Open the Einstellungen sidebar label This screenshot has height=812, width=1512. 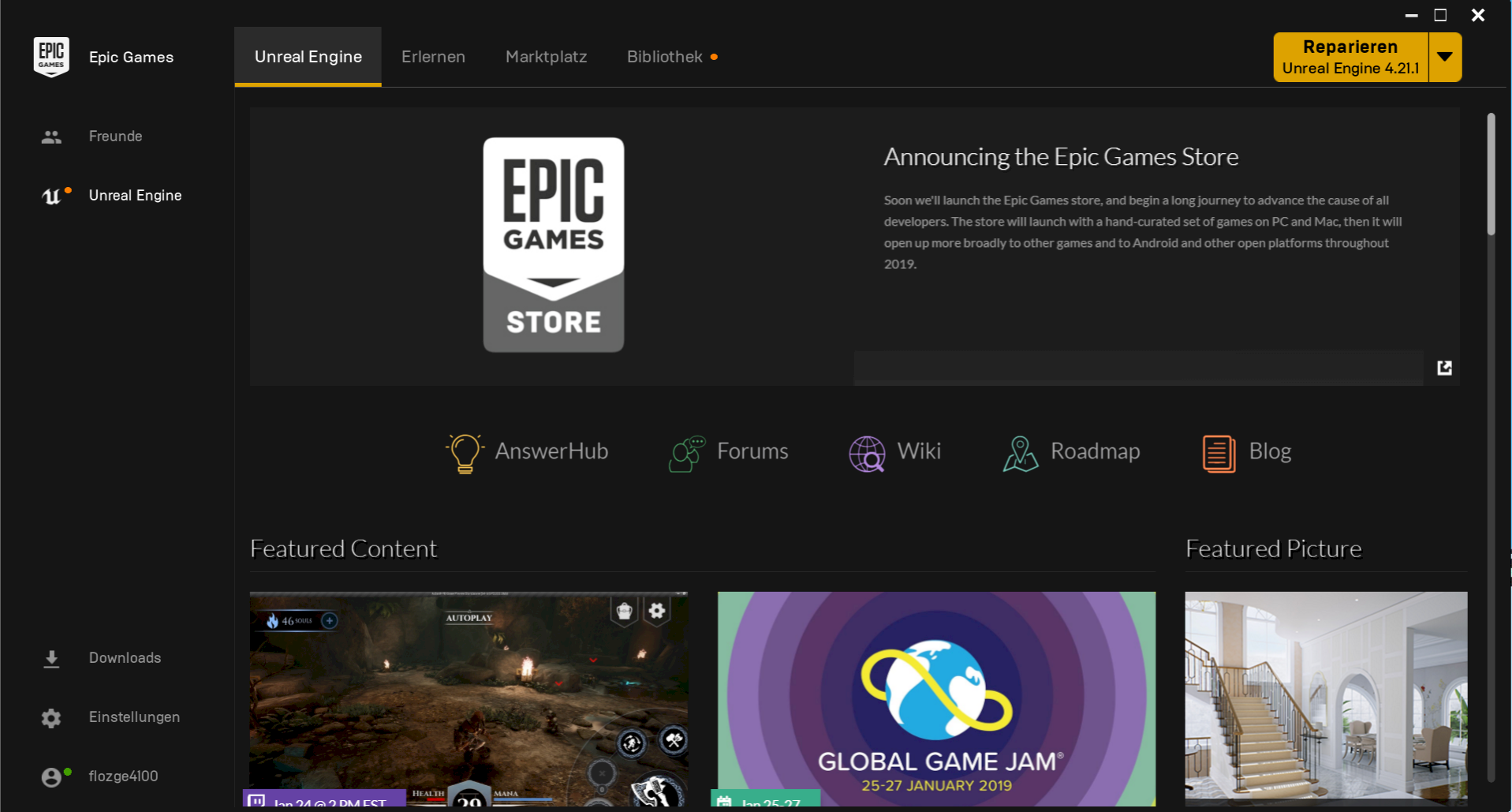point(134,717)
